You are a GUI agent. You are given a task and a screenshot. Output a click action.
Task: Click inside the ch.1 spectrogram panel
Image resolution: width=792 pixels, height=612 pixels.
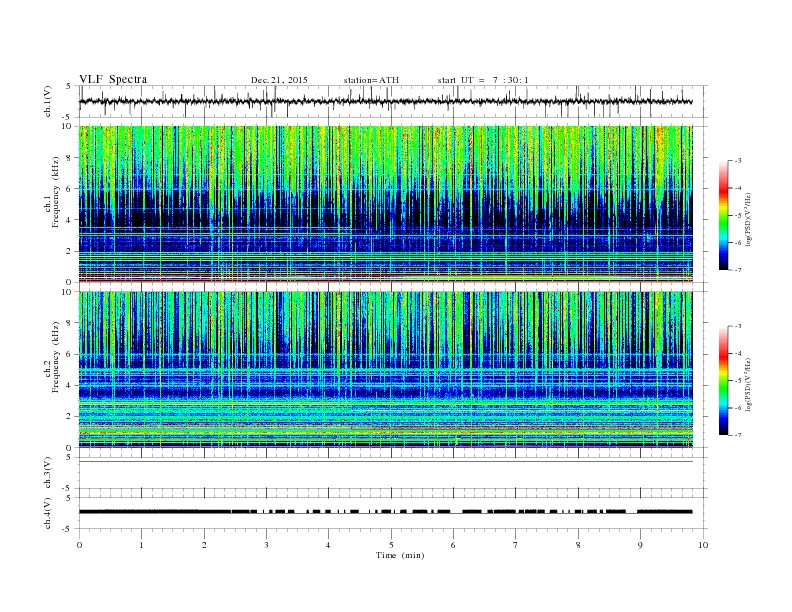[x=385, y=204]
